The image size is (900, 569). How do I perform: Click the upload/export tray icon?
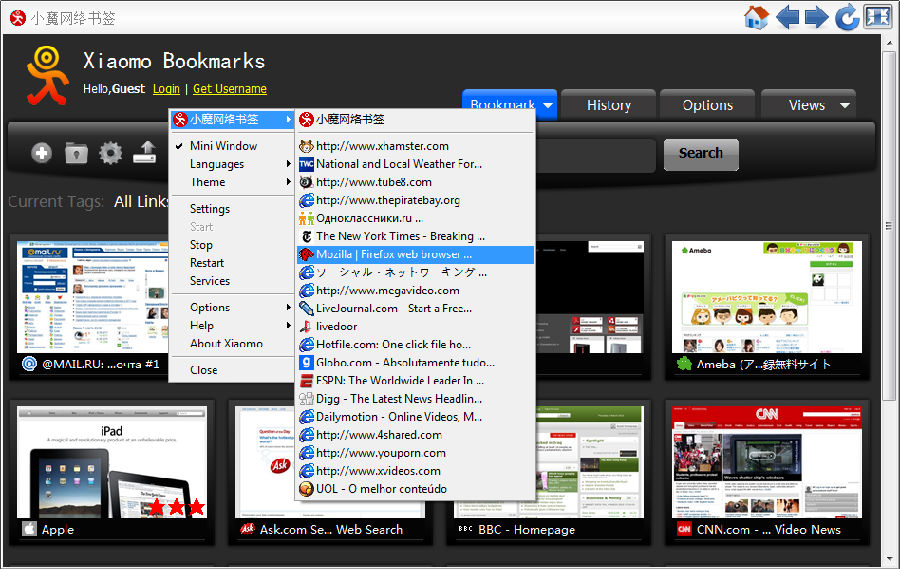point(146,153)
